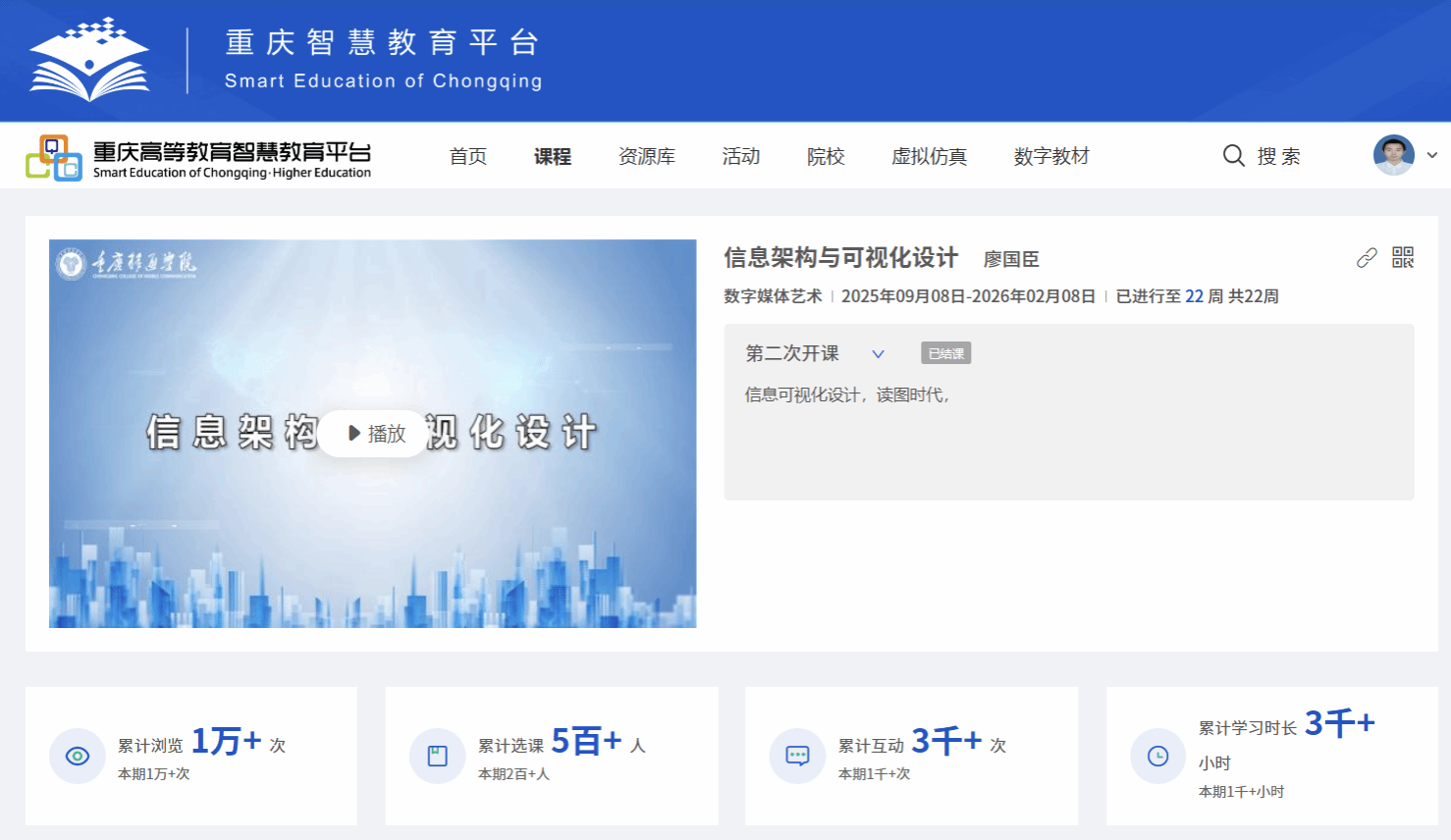This screenshot has height=840, width=1451.
Task: Open the 首页 navigation tab
Action: 468,156
